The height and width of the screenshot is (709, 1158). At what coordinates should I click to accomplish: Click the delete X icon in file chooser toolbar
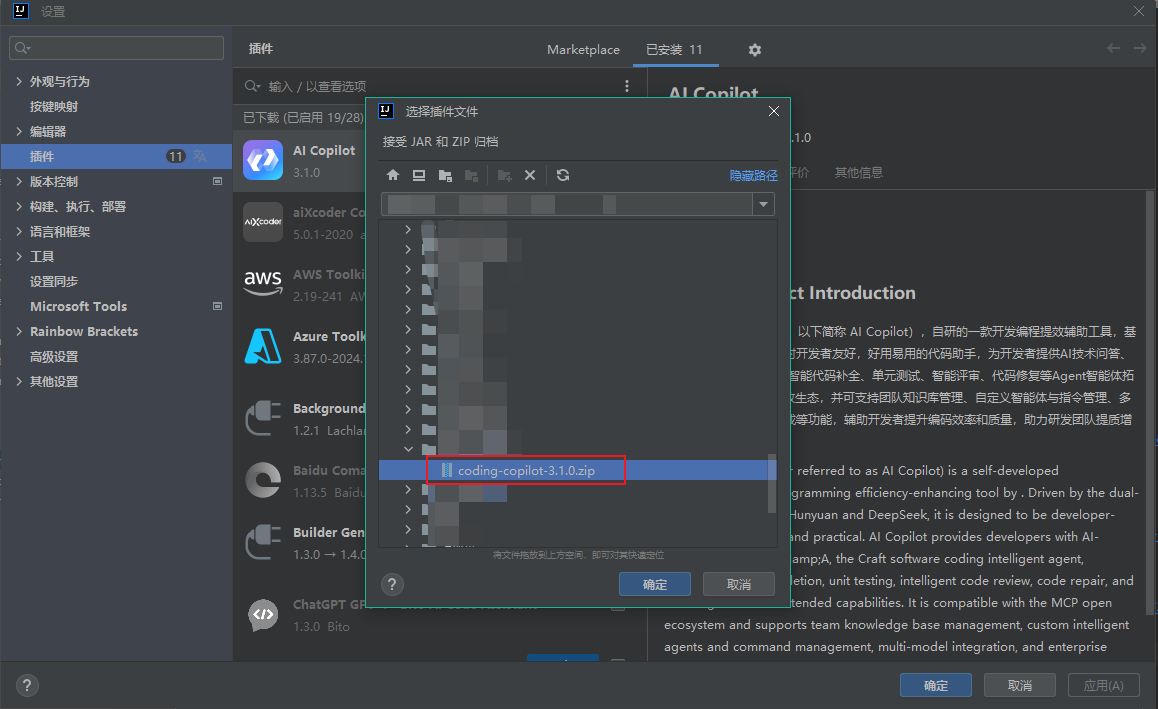[x=530, y=175]
